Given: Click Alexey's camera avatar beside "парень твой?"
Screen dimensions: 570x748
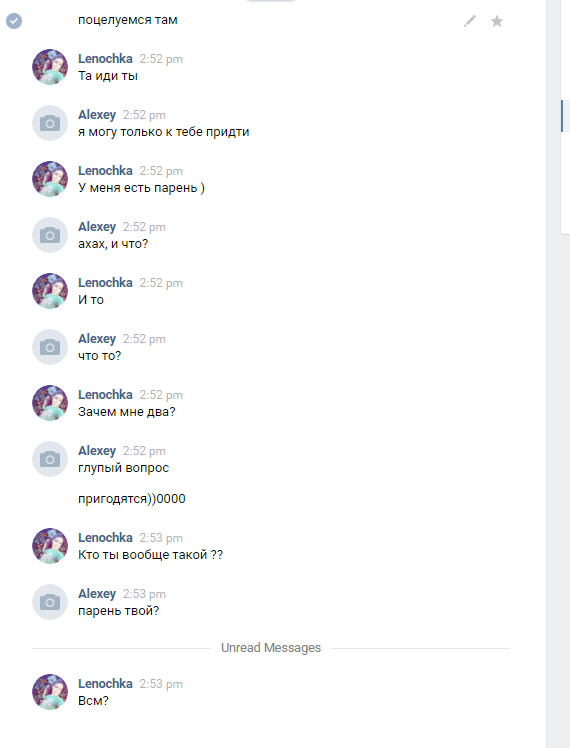Looking at the screenshot, I should pyautogui.click(x=50, y=602).
